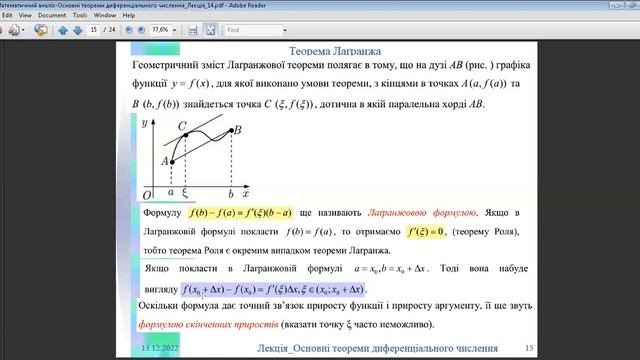
Task: Click the slide title "Теорема Лагранжа"
Action: (335, 51)
